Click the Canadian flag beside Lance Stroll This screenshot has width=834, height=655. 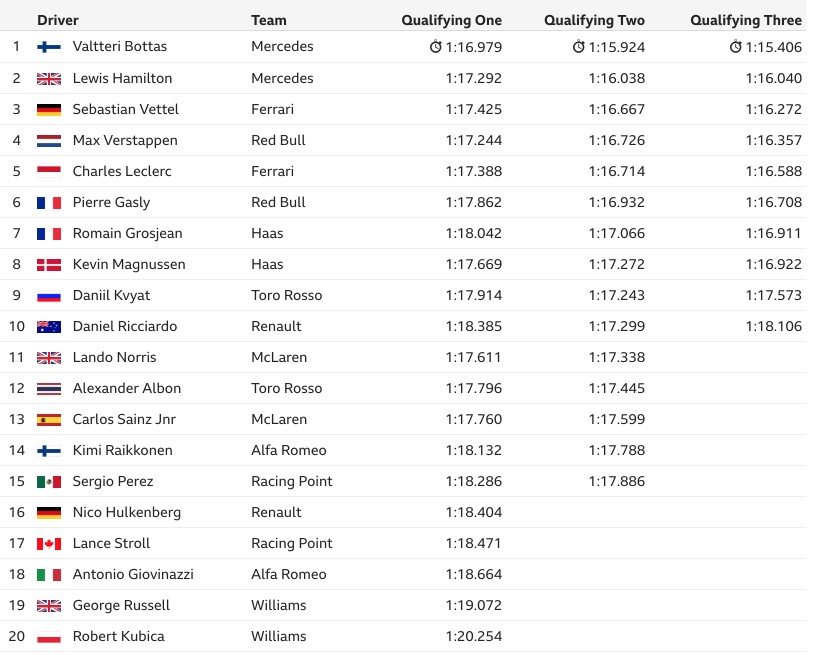[x=49, y=544]
